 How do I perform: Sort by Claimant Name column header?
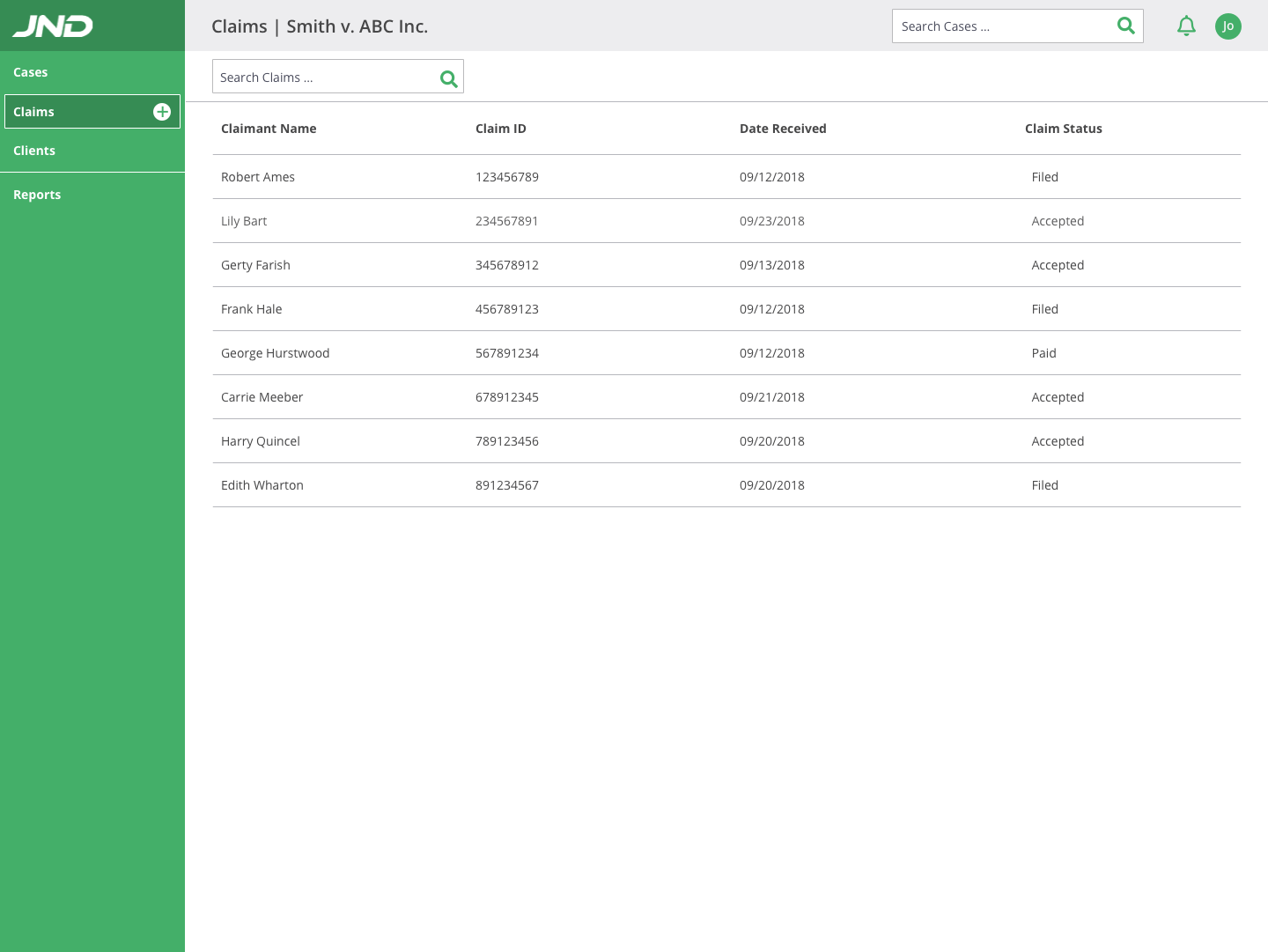tap(269, 129)
